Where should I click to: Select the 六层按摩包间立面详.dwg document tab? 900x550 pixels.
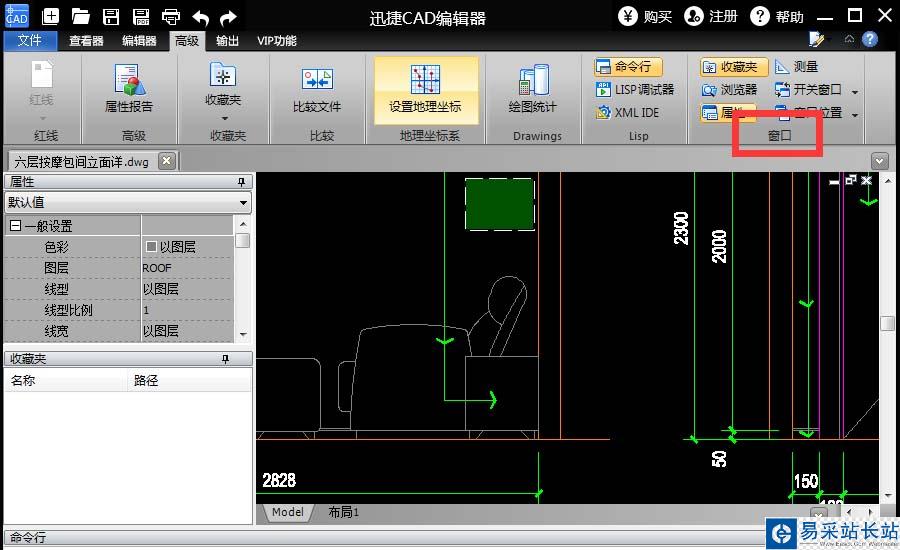(x=81, y=162)
